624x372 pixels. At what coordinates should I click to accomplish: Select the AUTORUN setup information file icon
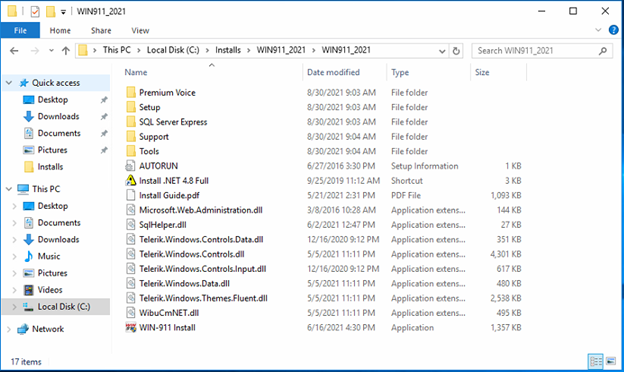pyautogui.click(x=131, y=166)
